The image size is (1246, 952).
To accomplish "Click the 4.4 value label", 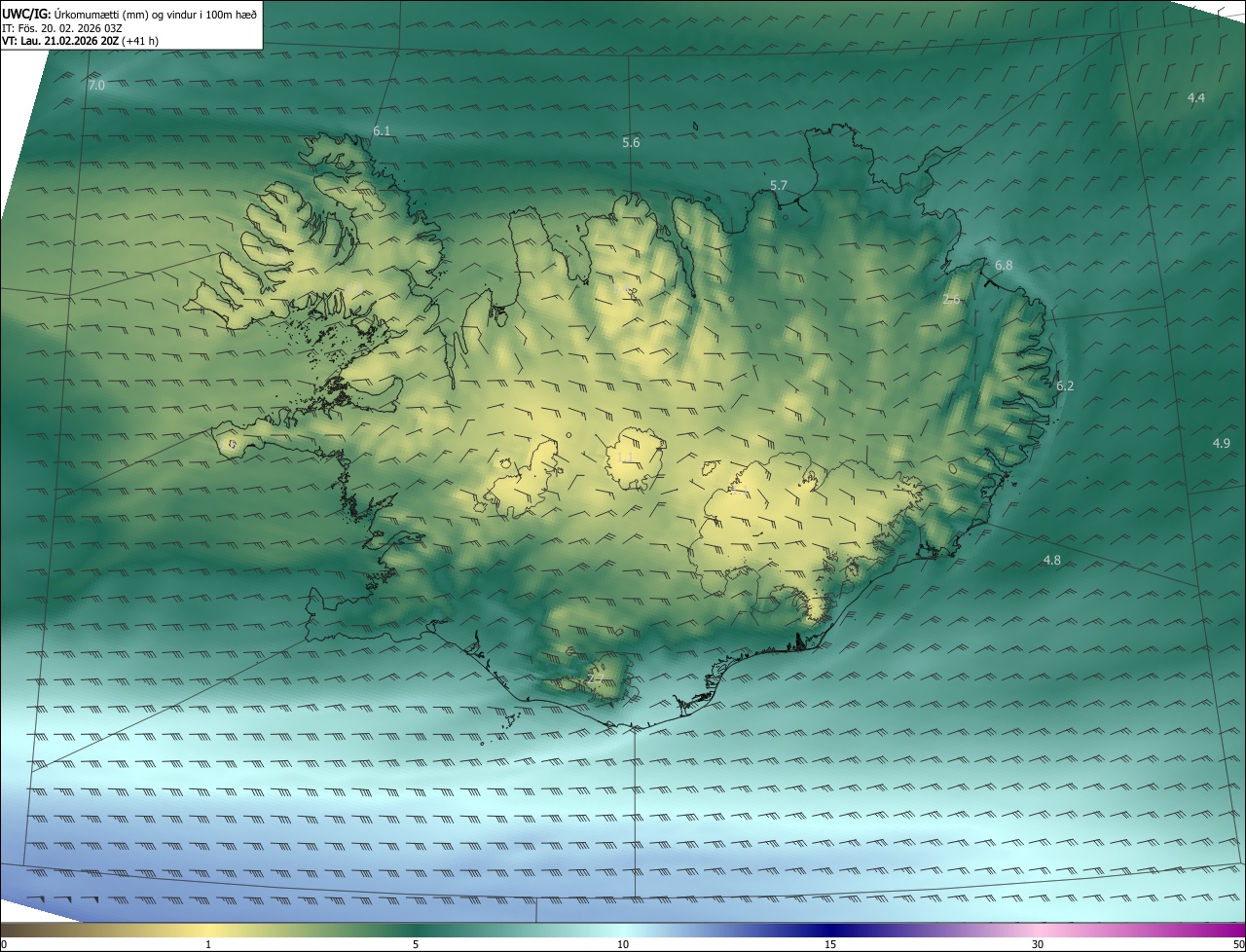I will [1196, 97].
